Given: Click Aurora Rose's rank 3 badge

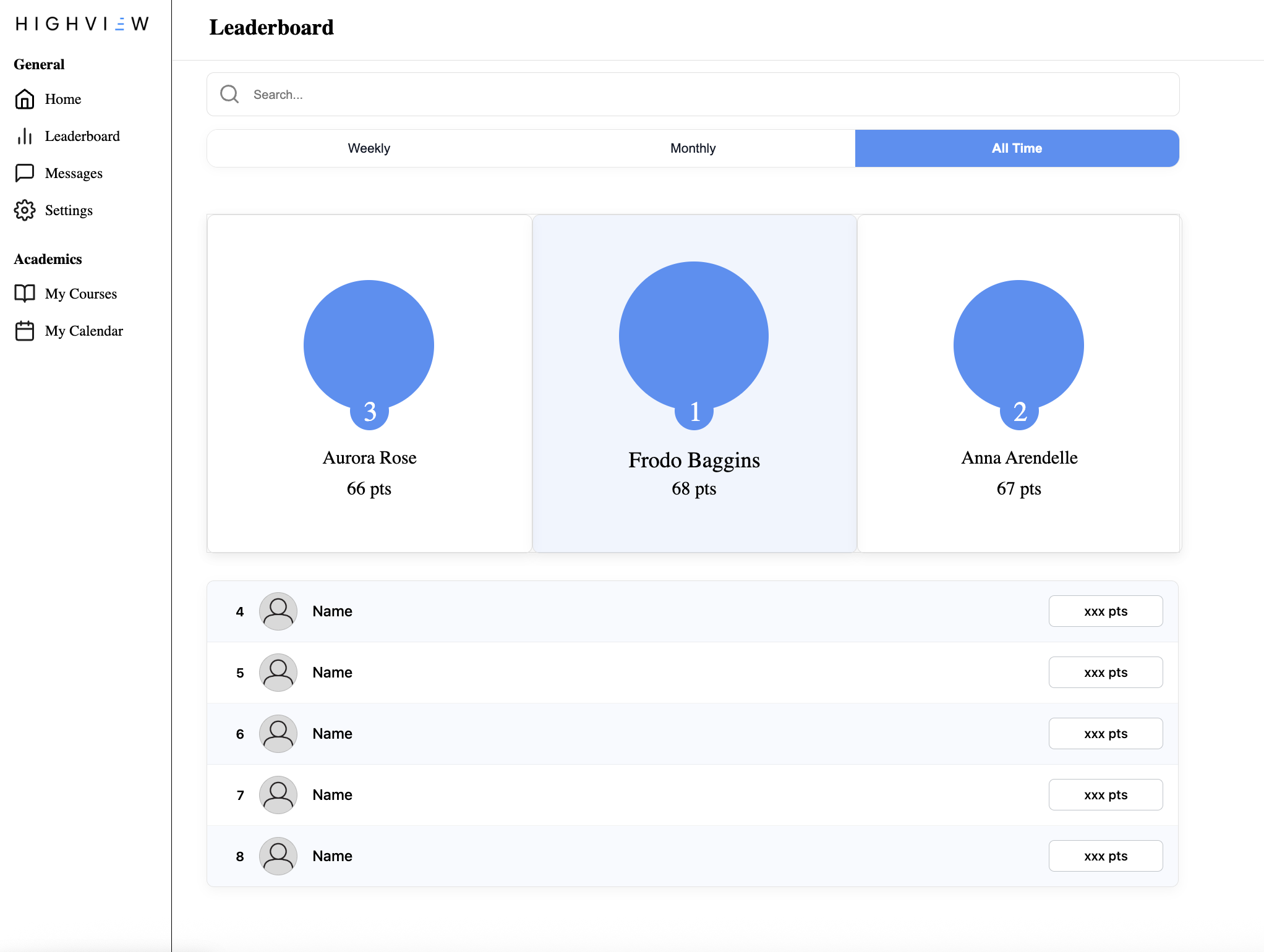Looking at the screenshot, I should [x=369, y=412].
